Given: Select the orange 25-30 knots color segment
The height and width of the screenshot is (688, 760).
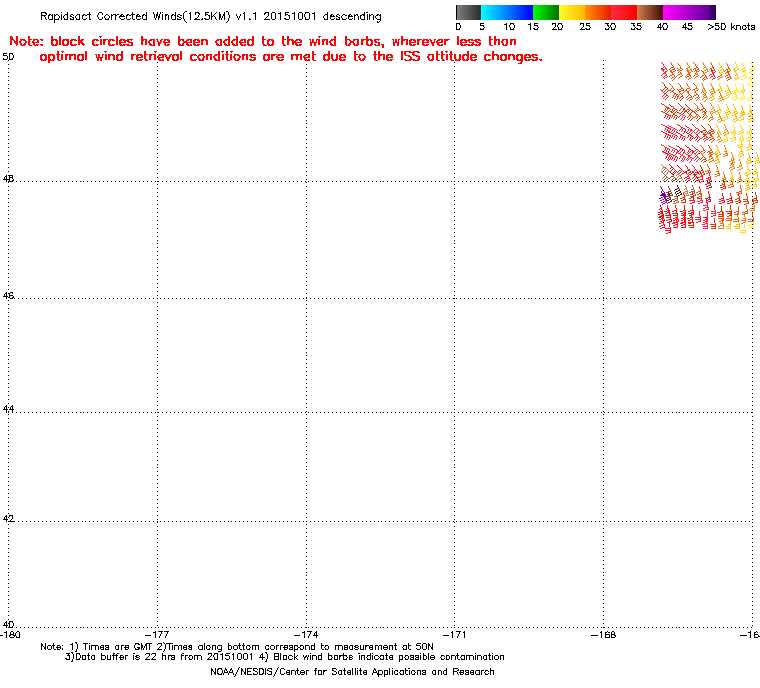Looking at the screenshot, I should point(598,12).
